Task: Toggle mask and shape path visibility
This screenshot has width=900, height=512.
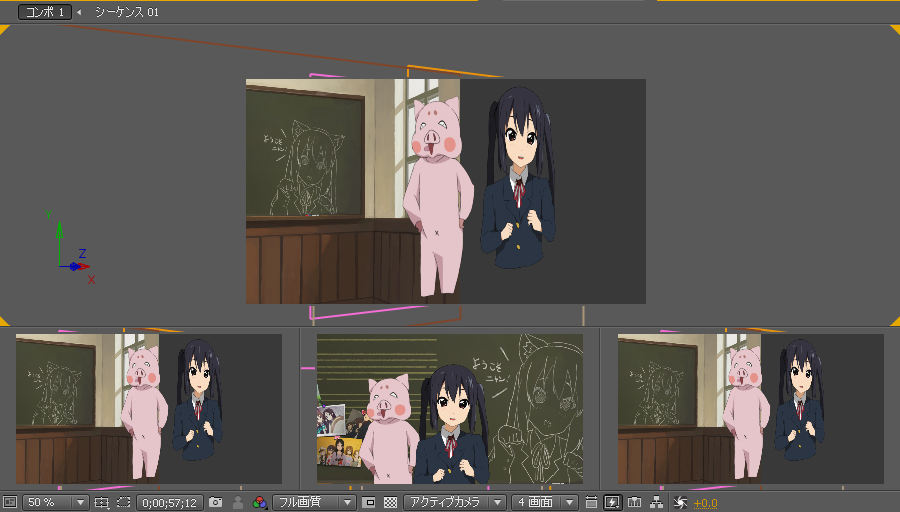Action: (x=124, y=502)
